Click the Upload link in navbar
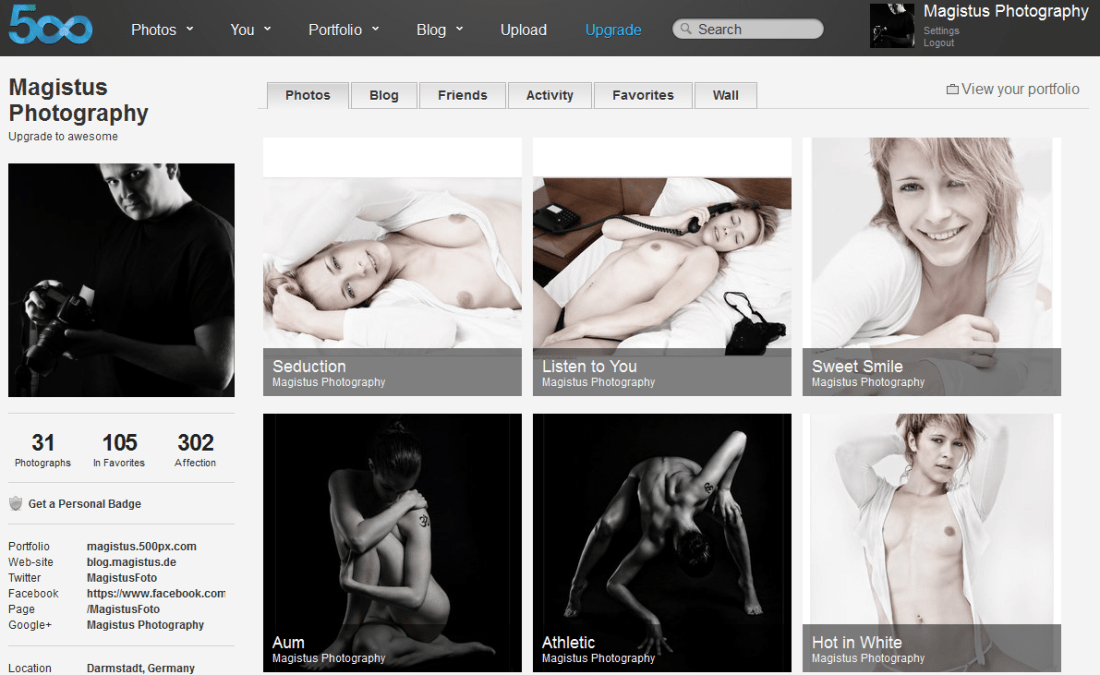Viewport: 1100px width, 675px height. [x=523, y=30]
